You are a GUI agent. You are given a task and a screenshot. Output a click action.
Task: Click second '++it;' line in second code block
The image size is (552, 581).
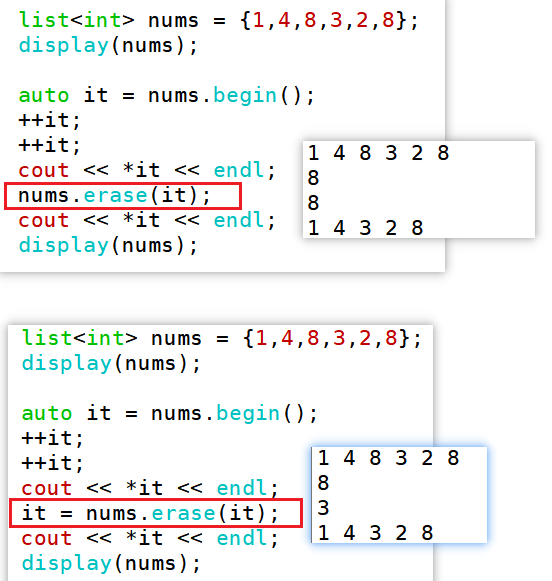coord(52,463)
